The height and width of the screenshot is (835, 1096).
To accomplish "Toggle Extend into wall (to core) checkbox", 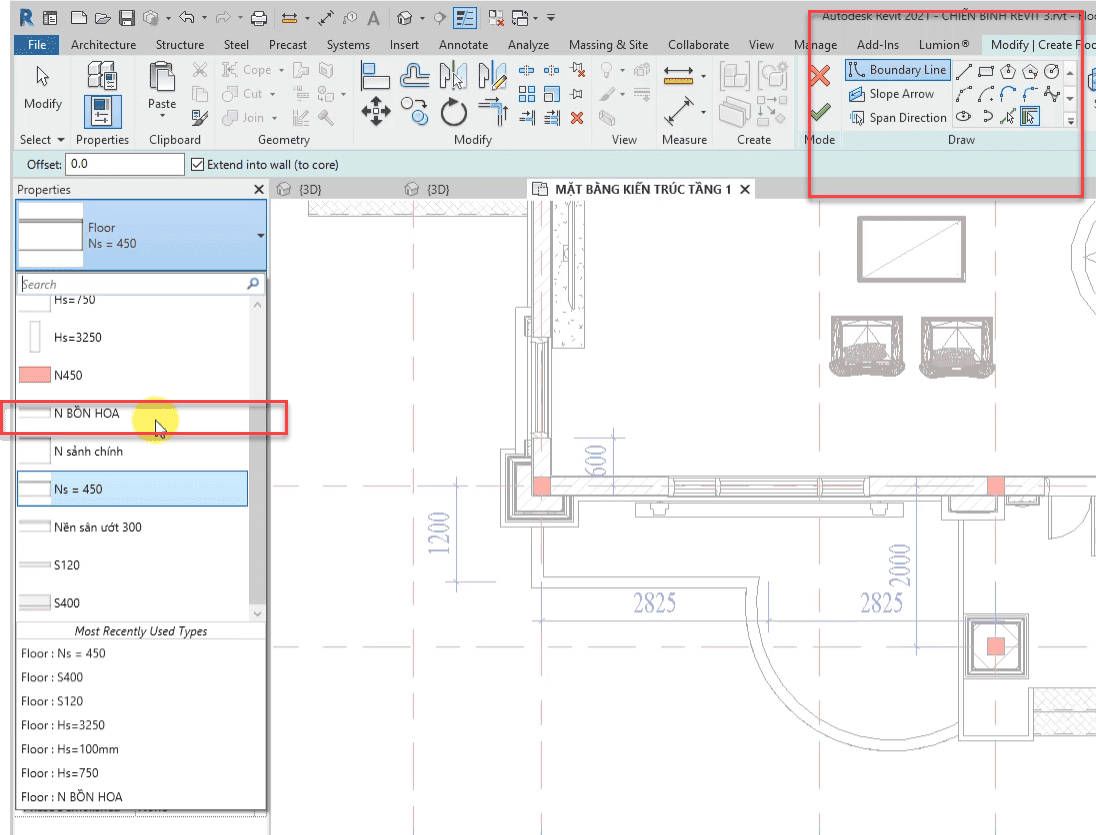I will tap(197, 165).
